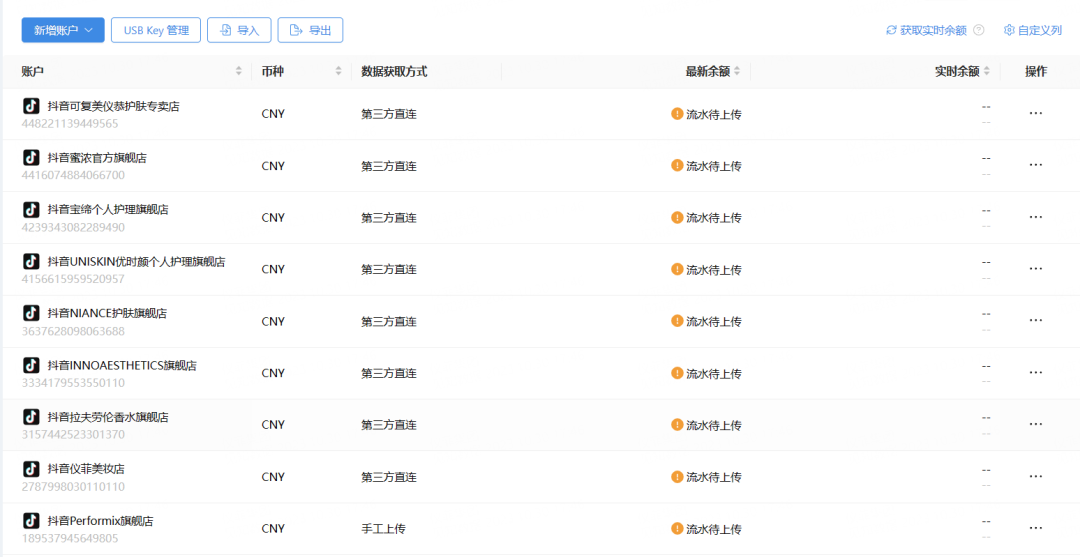Image resolution: width=1080 pixels, height=557 pixels.
Task: Click warning icon in 抖音蜜浓官方旗舰店 row
Action: [x=677, y=165]
